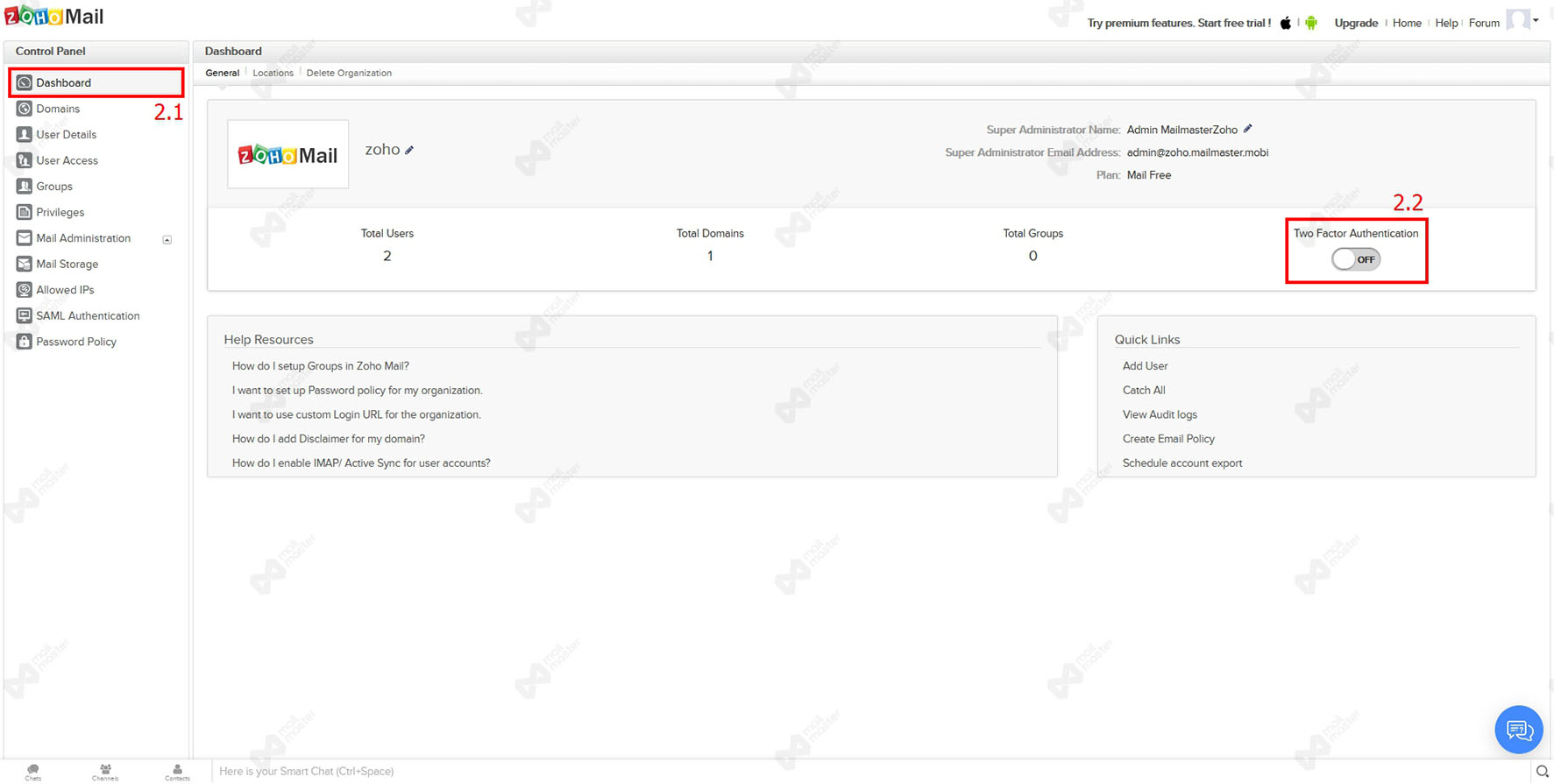Open the Channels icon in bottom bar
The image size is (1554, 784).
[105, 771]
